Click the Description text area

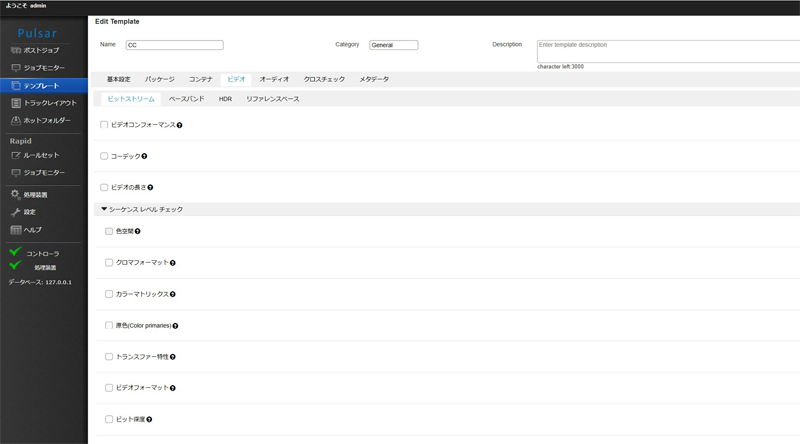tap(668, 51)
